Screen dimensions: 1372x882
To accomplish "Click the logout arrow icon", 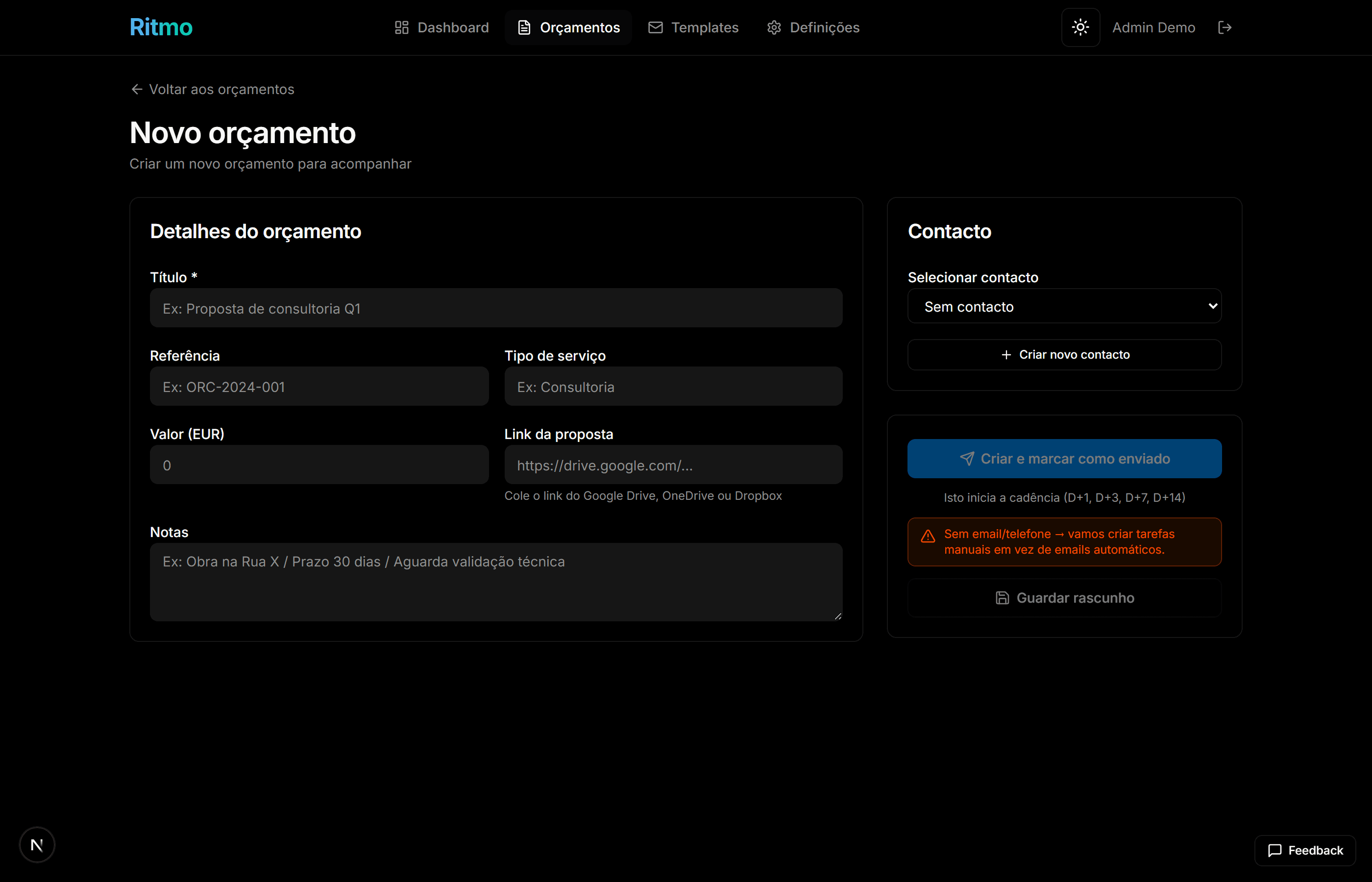I will click(1224, 27).
